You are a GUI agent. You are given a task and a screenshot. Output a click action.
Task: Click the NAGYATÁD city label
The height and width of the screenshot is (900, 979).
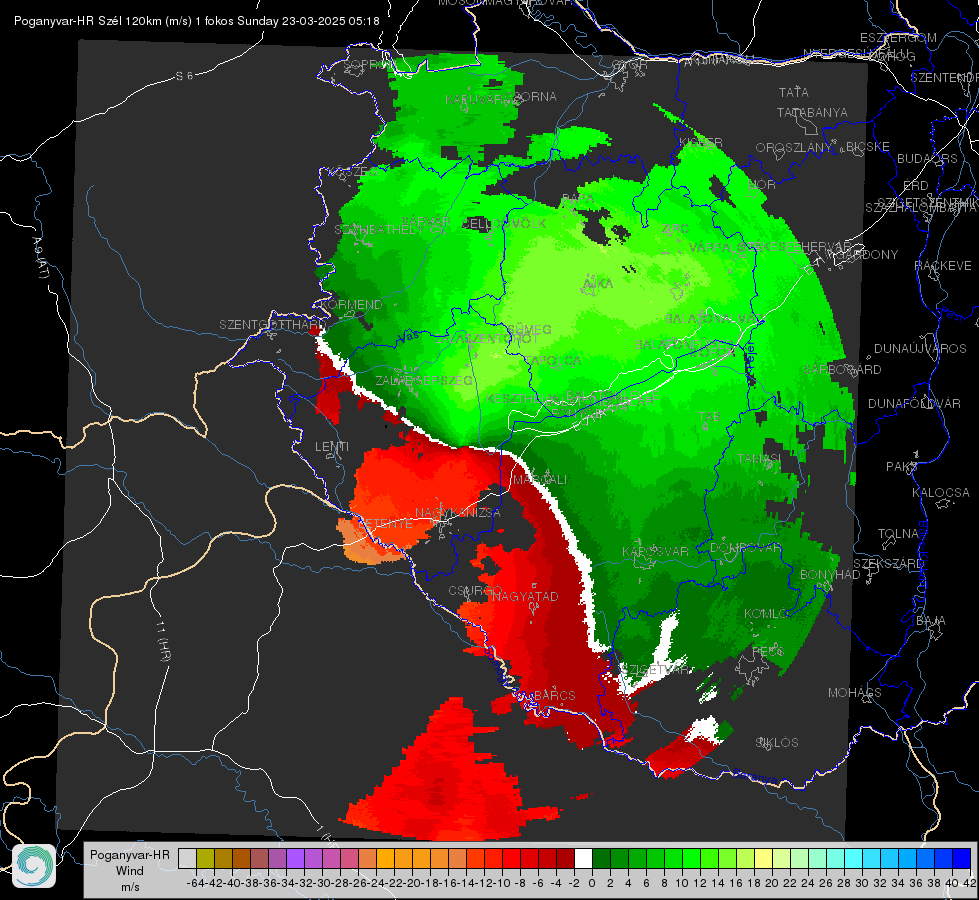coord(525,596)
